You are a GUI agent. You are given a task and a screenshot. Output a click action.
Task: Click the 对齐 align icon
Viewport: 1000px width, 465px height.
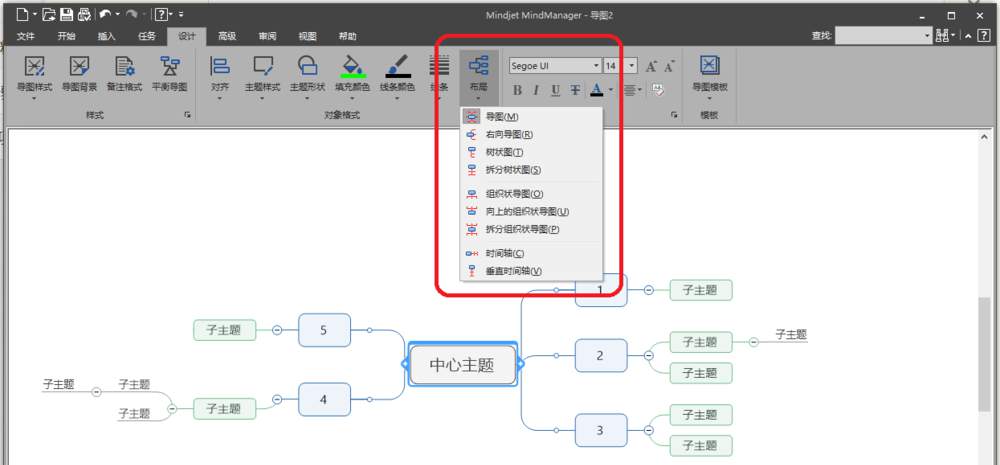point(219,66)
